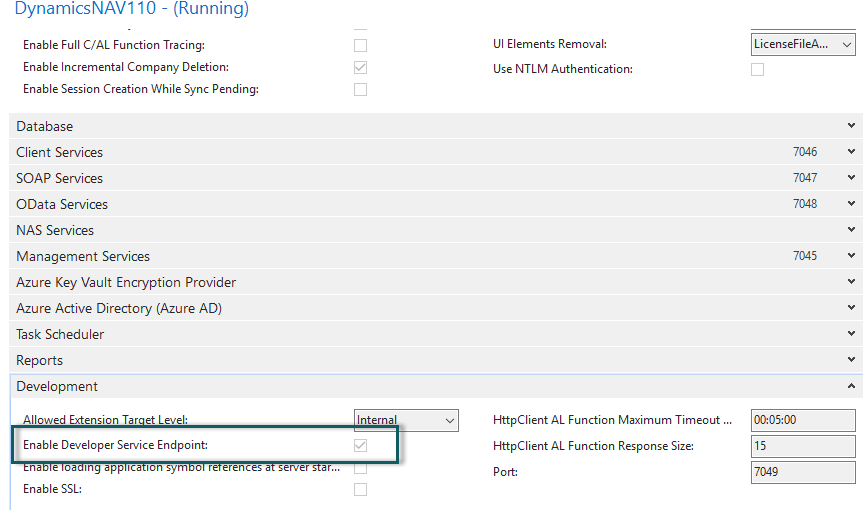This screenshot has height=510, width=863.
Task: Click the Port field showing 7049
Action: [x=803, y=472]
